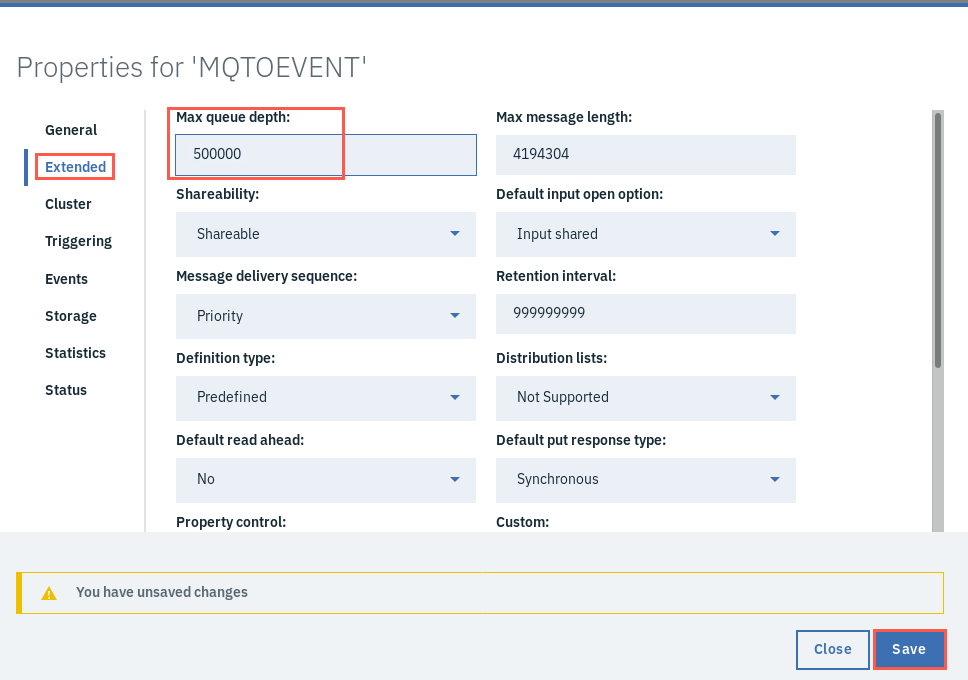This screenshot has width=968, height=680.
Task: Expand the Default input open option dropdown
Action: click(x=646, y=234)
